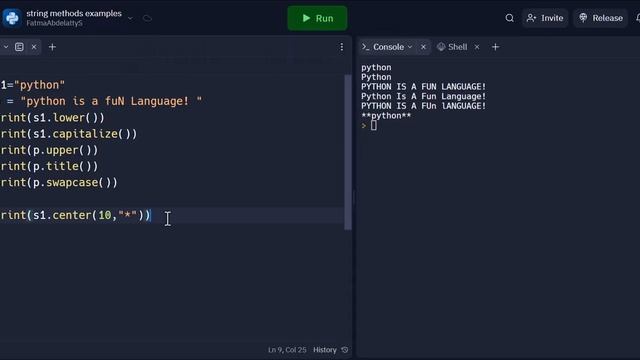Open search with magnifier icon
The image size is (640, 360).
point(509,18)
